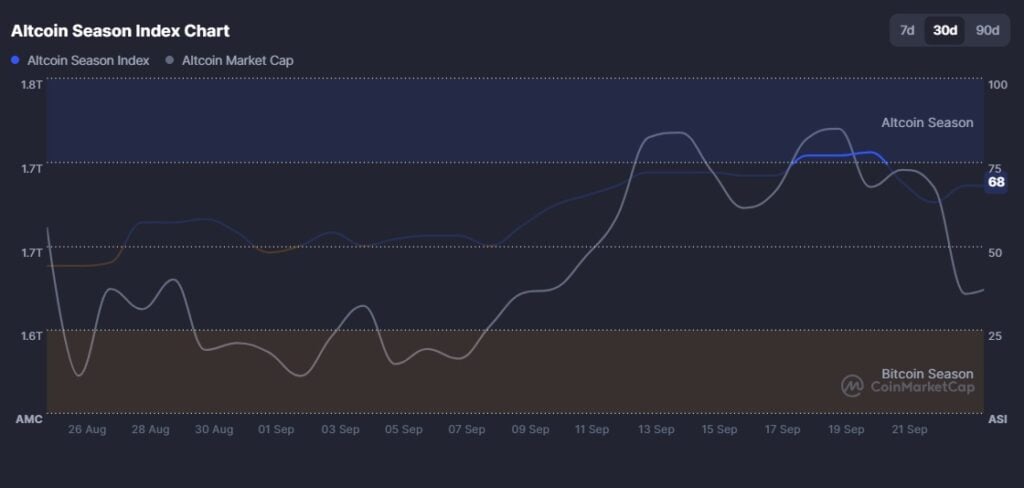Click the 50 right axis label

click(995, 252)
